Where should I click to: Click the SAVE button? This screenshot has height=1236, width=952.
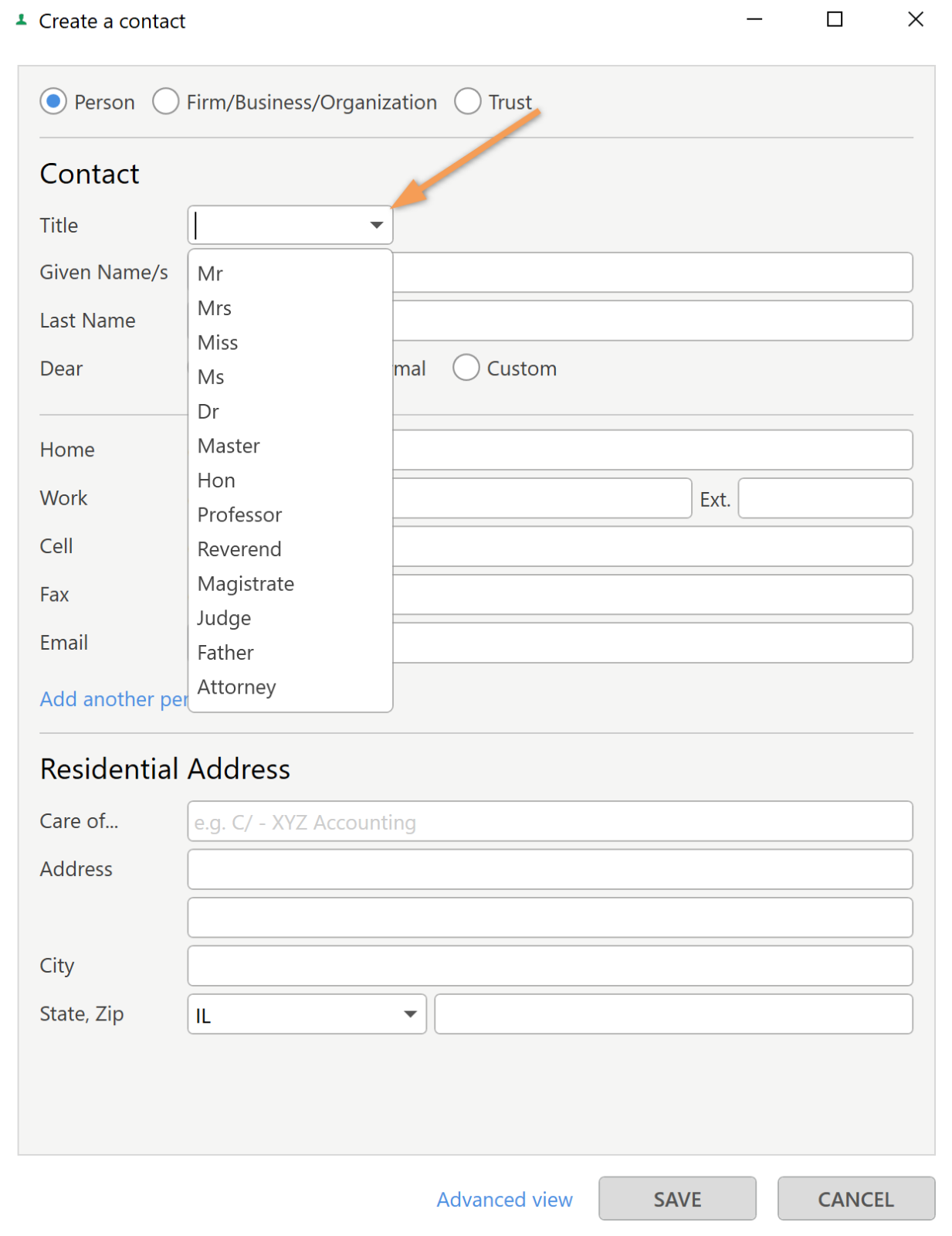(x=677, y=1198)
